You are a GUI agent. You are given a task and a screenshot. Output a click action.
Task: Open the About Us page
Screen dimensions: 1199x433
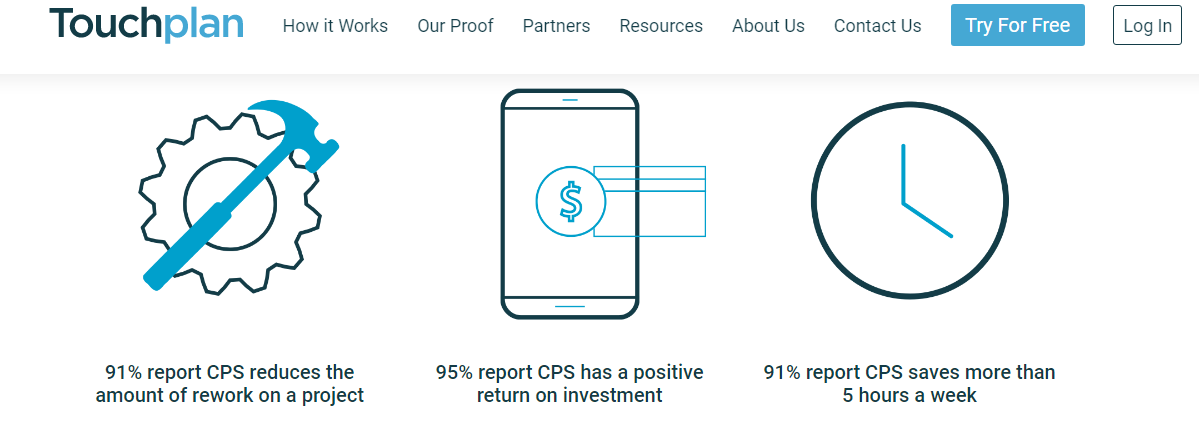point(768,26)
